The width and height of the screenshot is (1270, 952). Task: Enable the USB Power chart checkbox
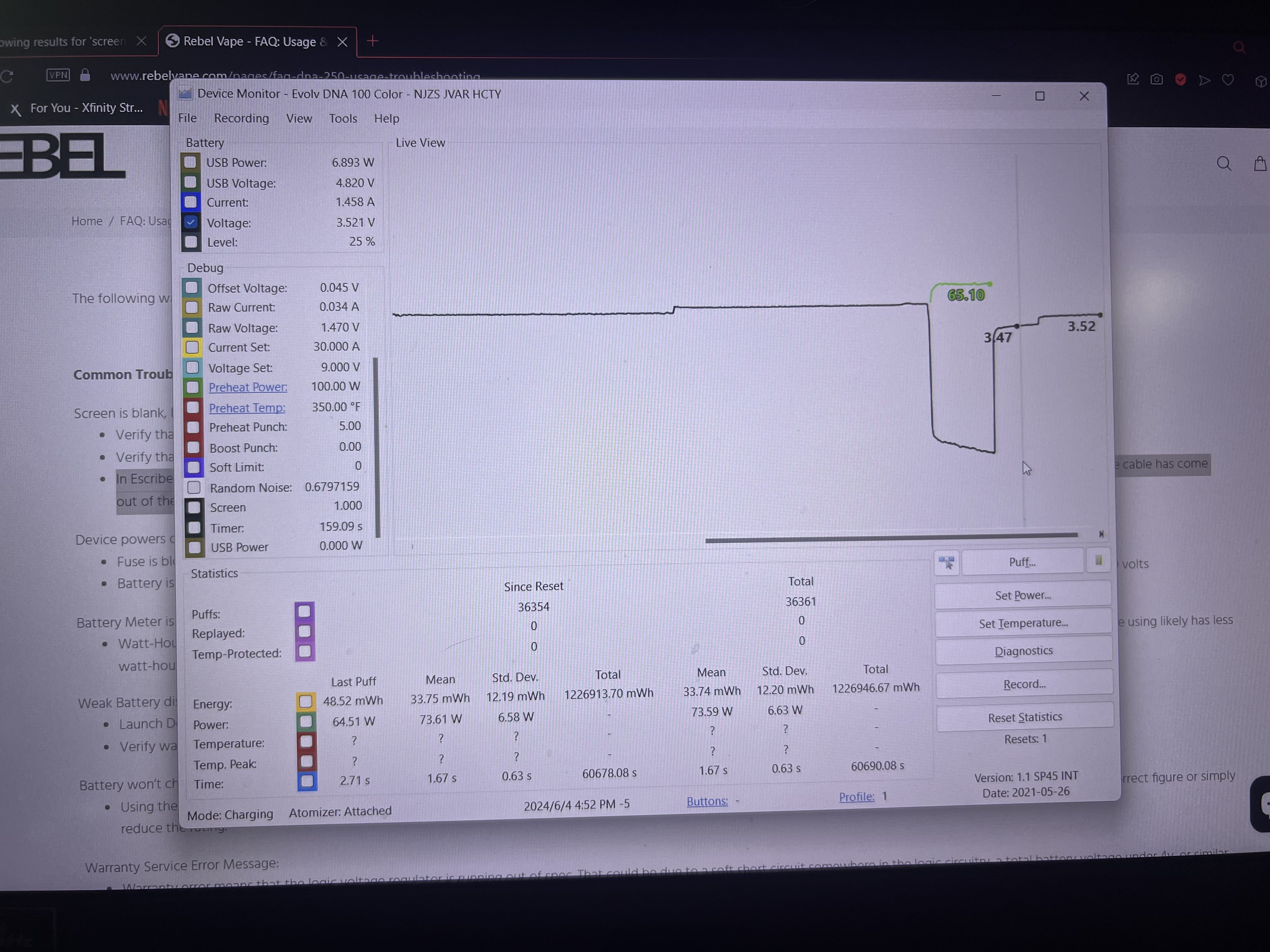pos(190,162)
